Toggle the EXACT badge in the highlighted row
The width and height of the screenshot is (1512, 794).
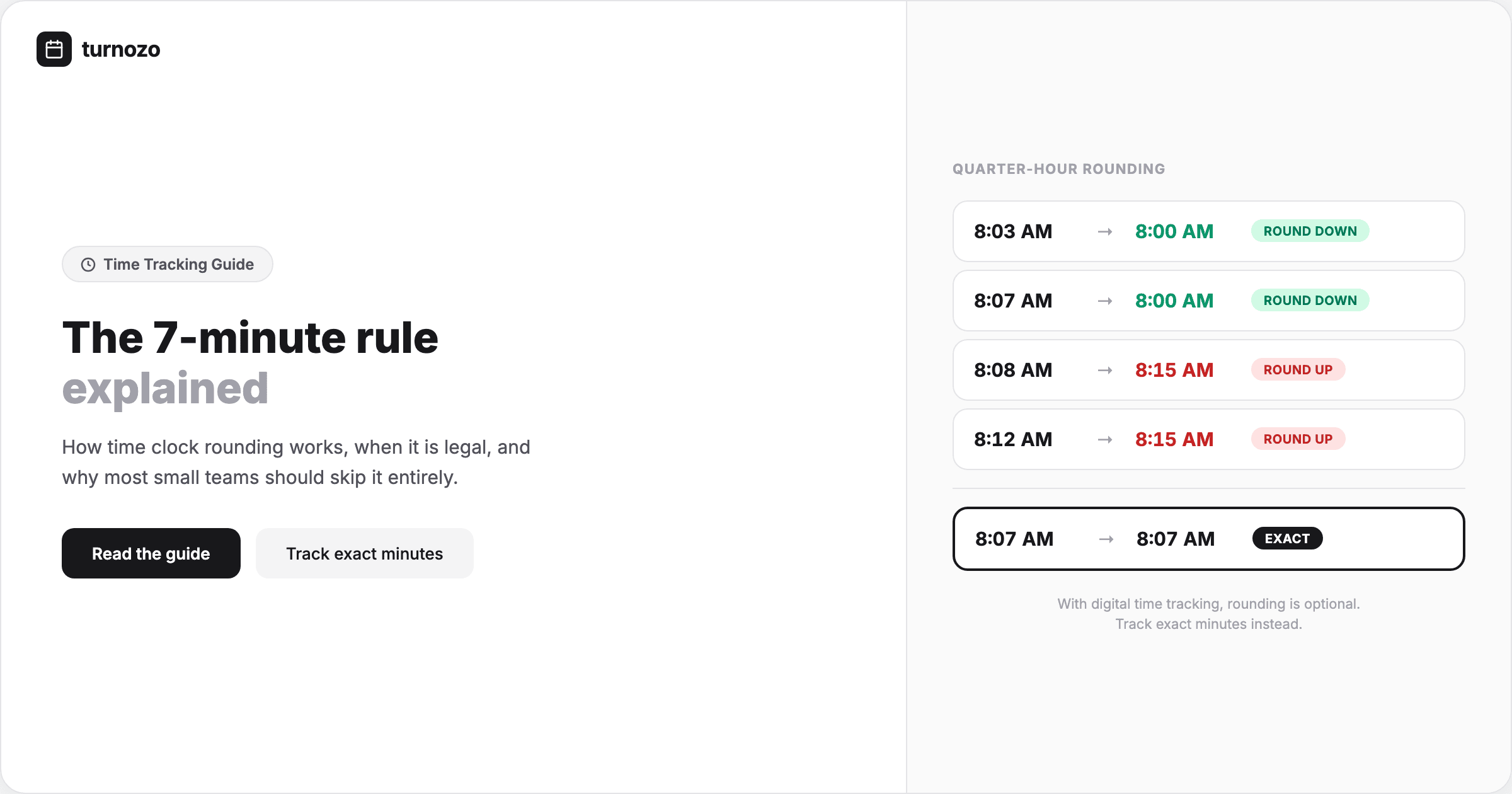(x=1287, y=538)
